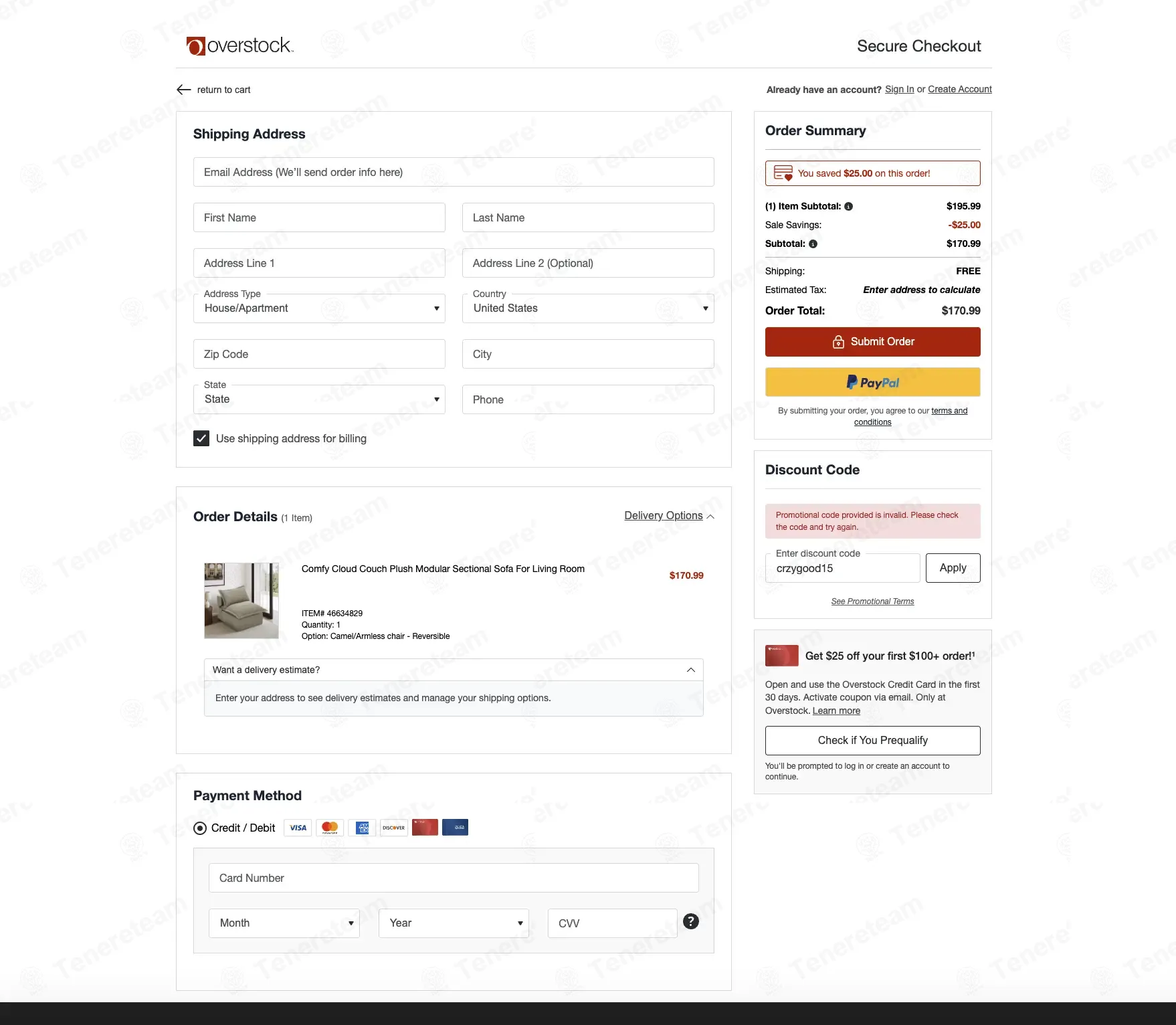Click the Visa card icon
The width and height of the screenshot is (1176, 1025).
(x=298, y=828)
